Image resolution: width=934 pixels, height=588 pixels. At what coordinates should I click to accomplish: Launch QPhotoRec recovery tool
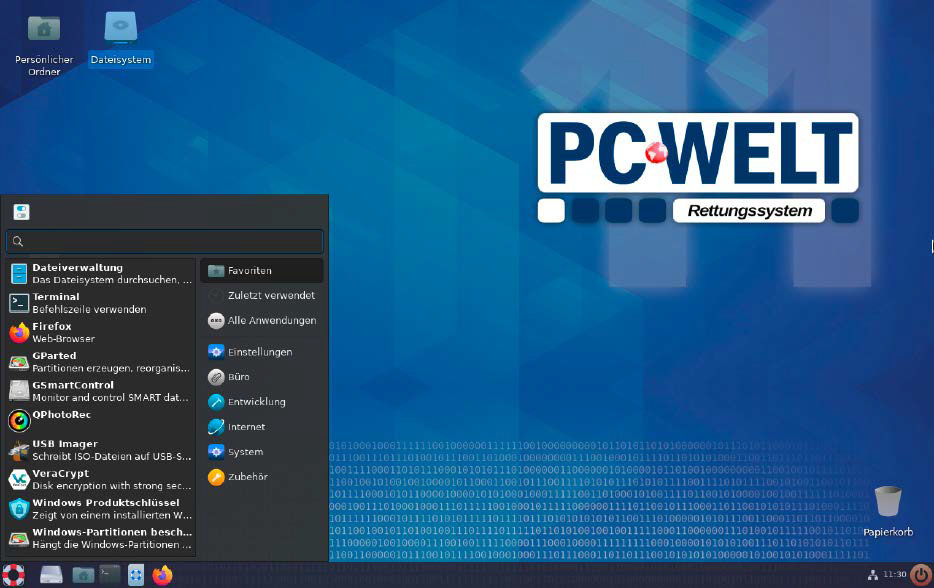[x=101, y=421]
